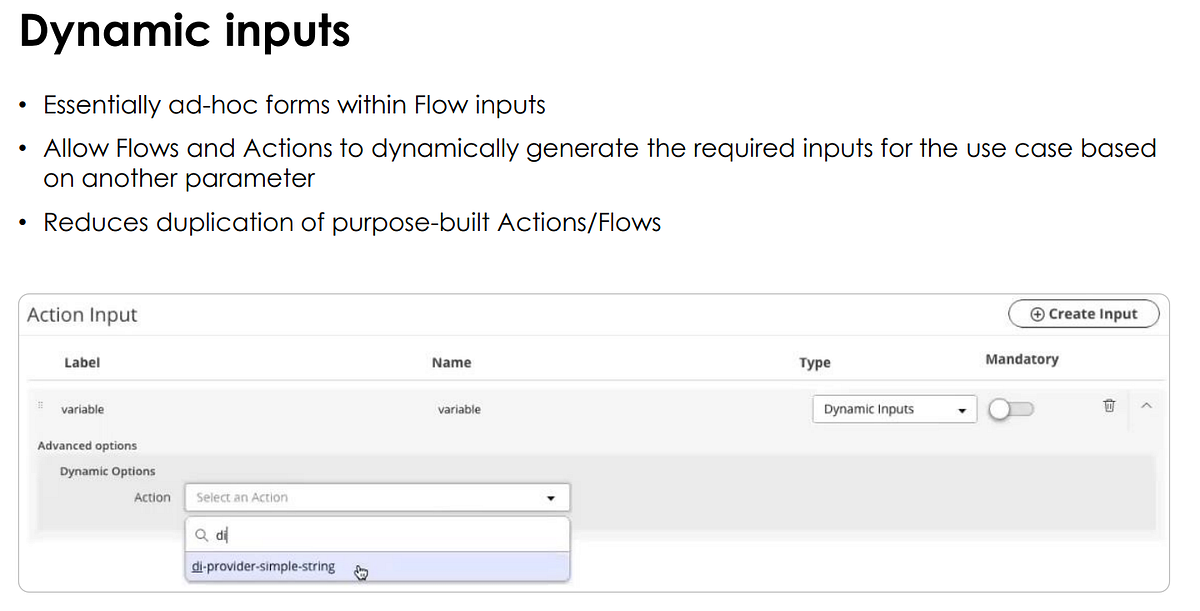Screen dimensions: 1200x611
Task: Click the arrow on the Action selector
Action: 550,497
